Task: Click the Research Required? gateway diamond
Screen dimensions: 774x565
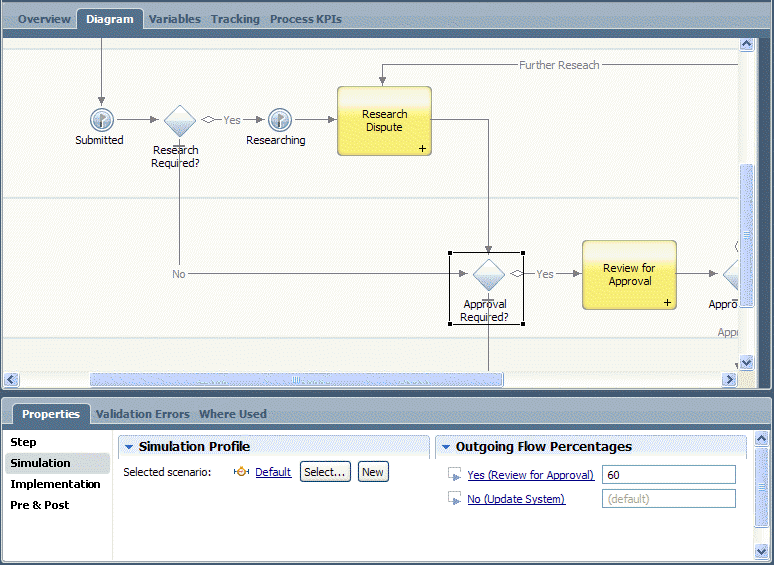Action: 180,120
